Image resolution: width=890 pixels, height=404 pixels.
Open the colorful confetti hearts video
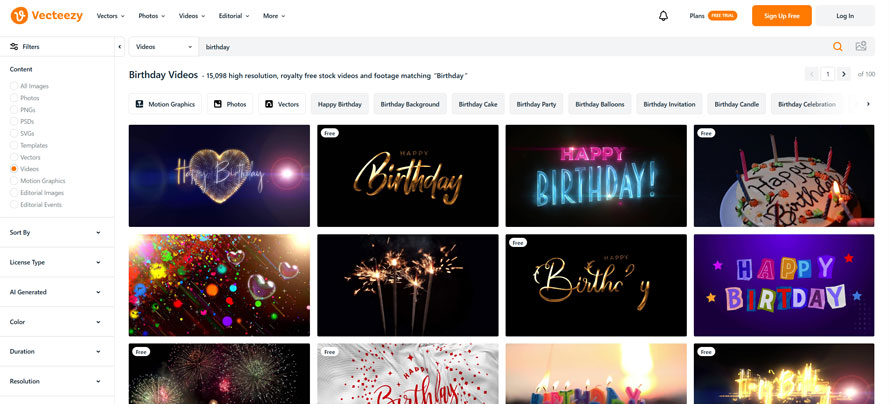pos(219,285)
